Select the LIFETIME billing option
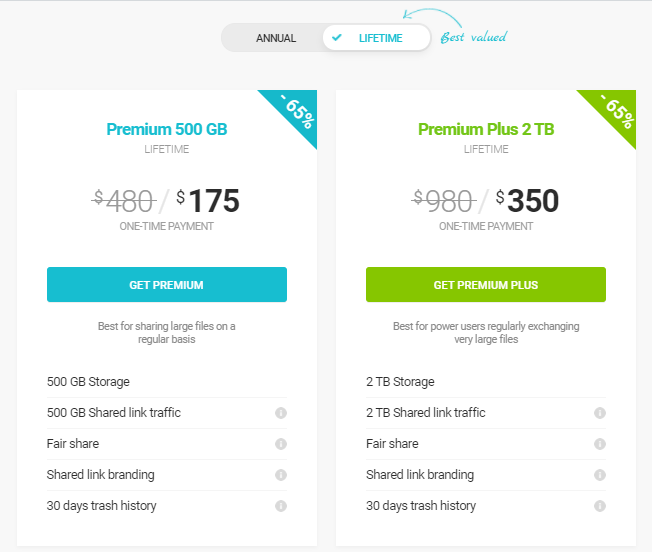The image size is (652, 552). point(376,38)
